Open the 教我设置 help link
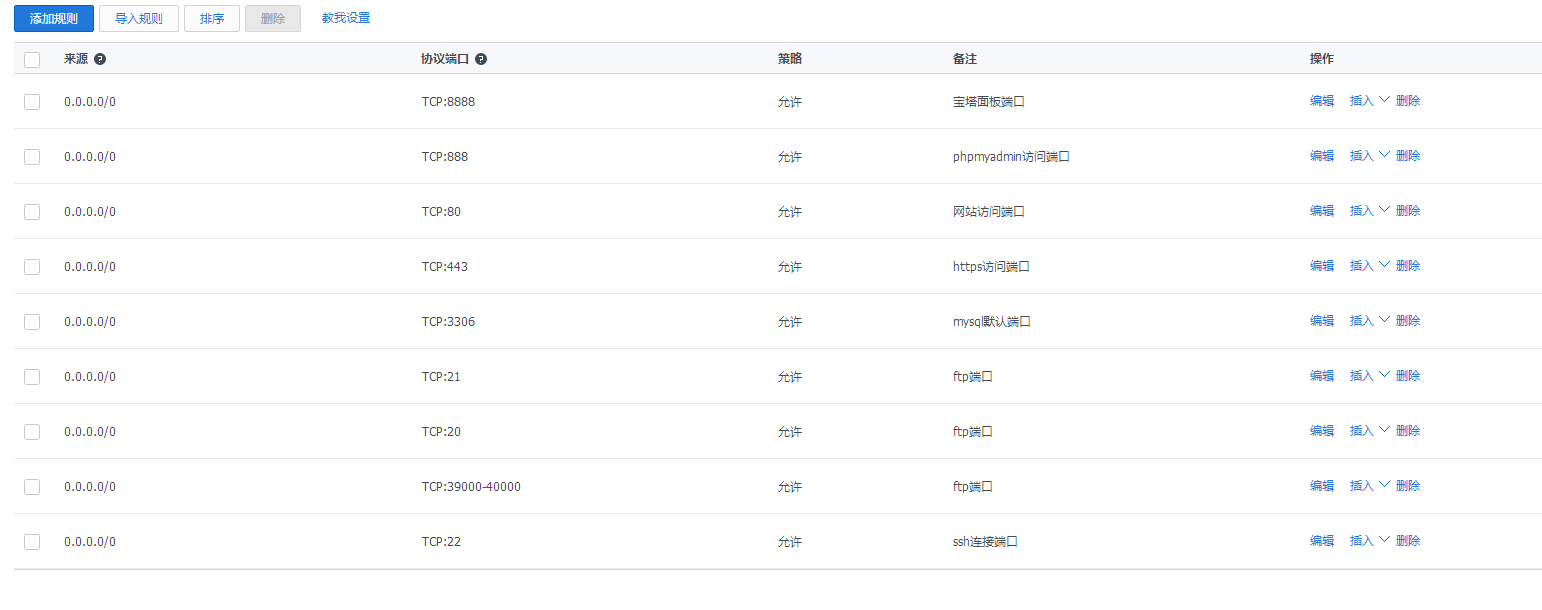The width and height of the screenshot is (1542, 610). [x=346, y=18]
